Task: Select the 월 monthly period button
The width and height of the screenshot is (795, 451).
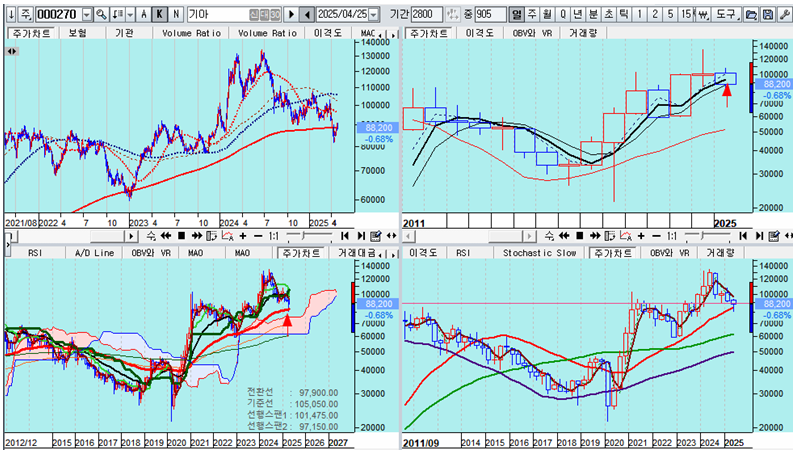Action: click(547, 14)
